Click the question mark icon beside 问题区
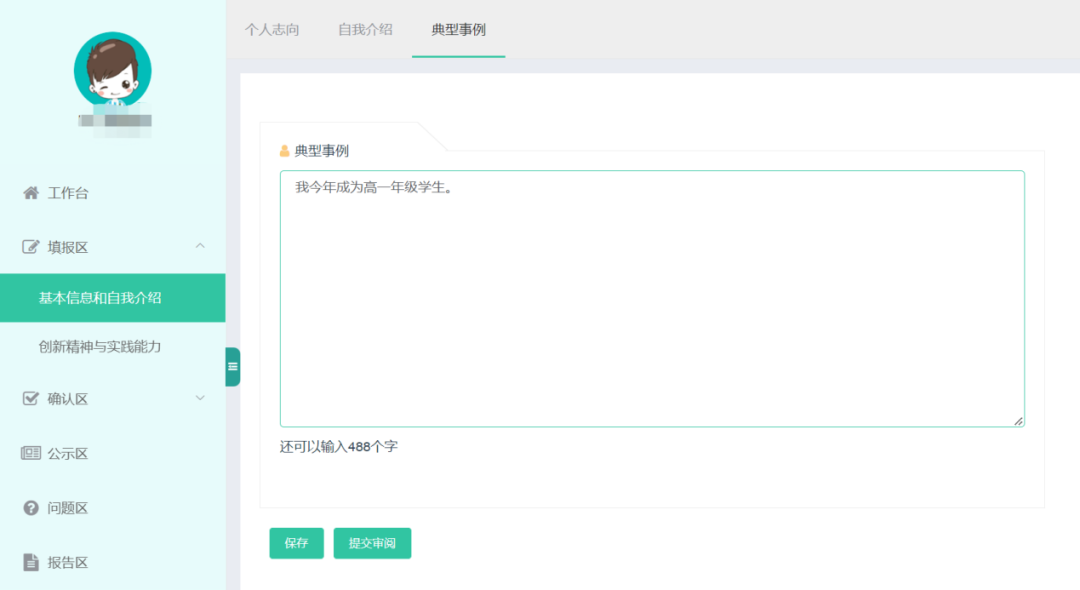 point(31,508)
